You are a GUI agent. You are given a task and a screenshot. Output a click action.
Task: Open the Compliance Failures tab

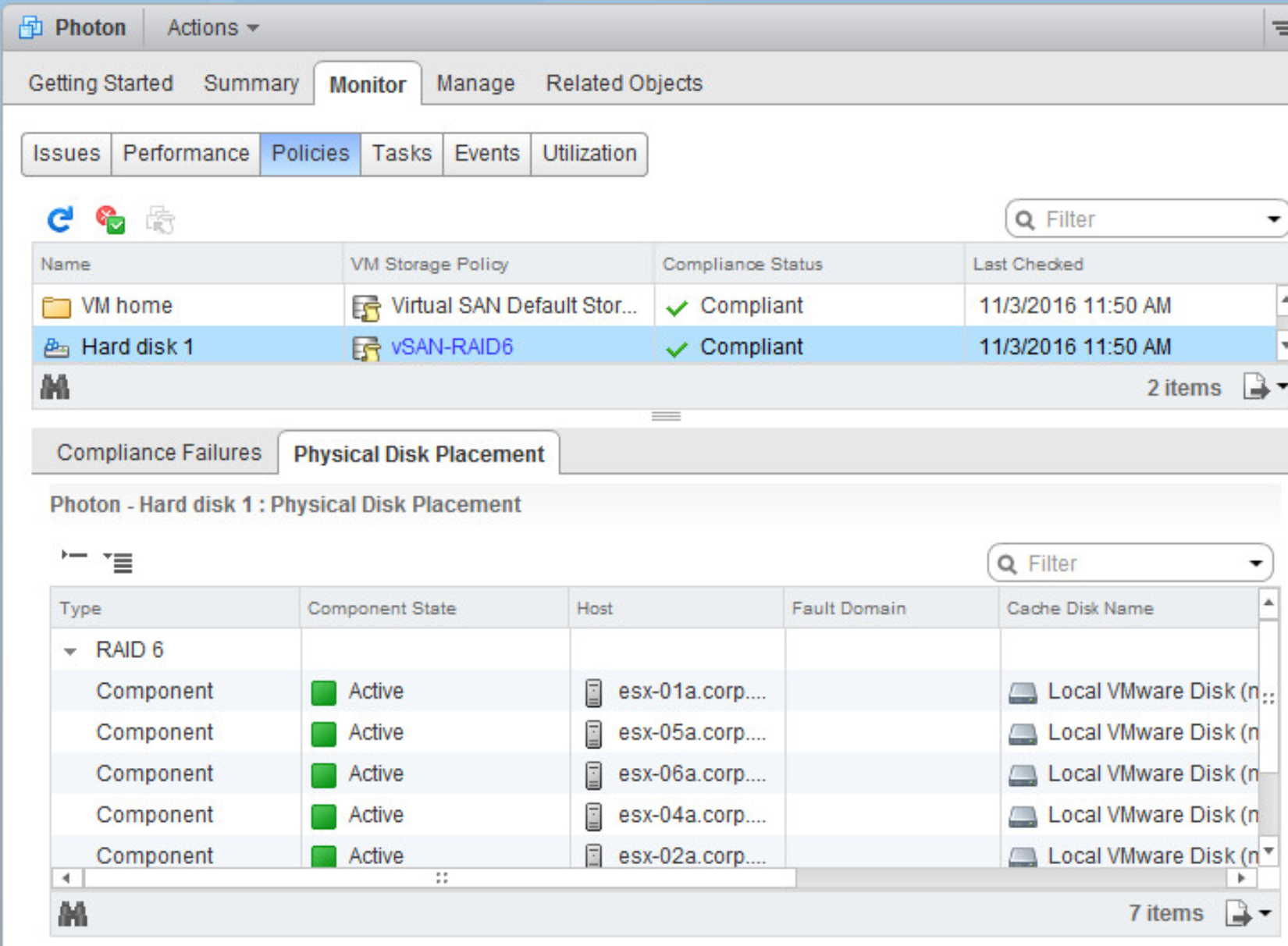(x=158, y=453)
